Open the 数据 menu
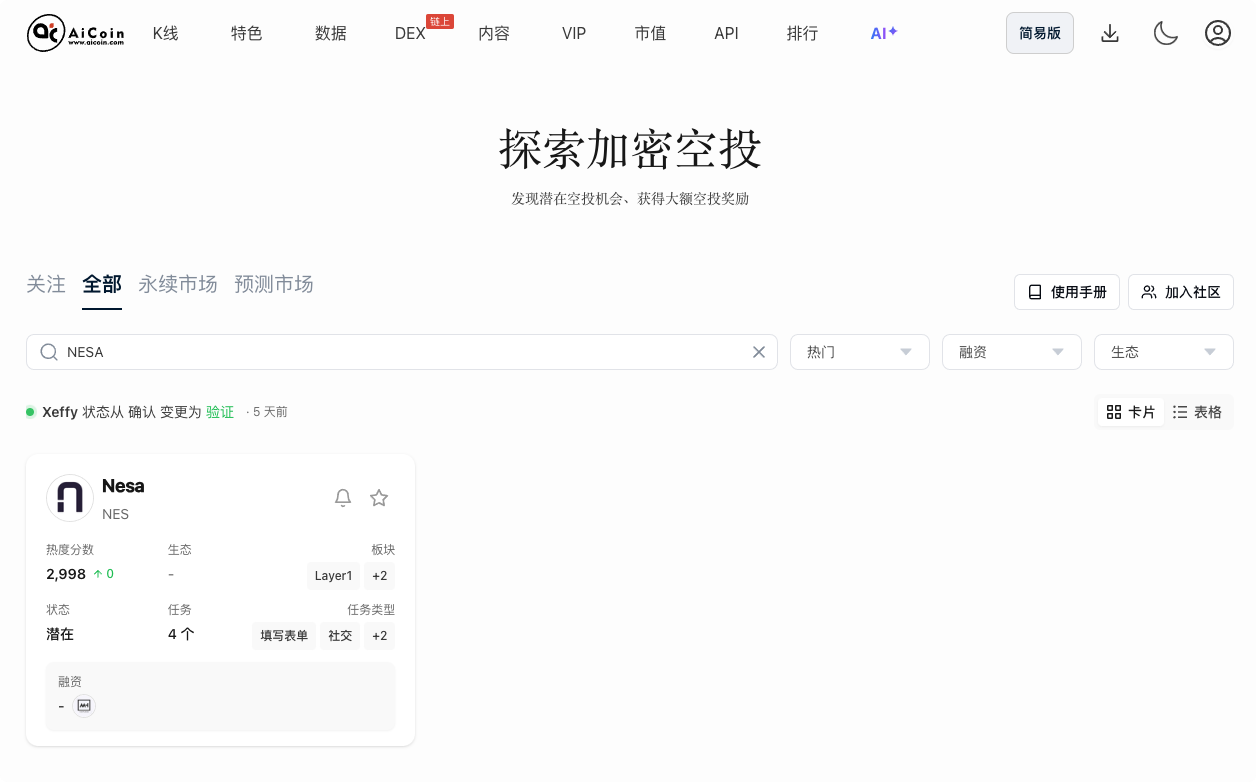Screen dimensions: 1256x782 click(x=331, y=33)
